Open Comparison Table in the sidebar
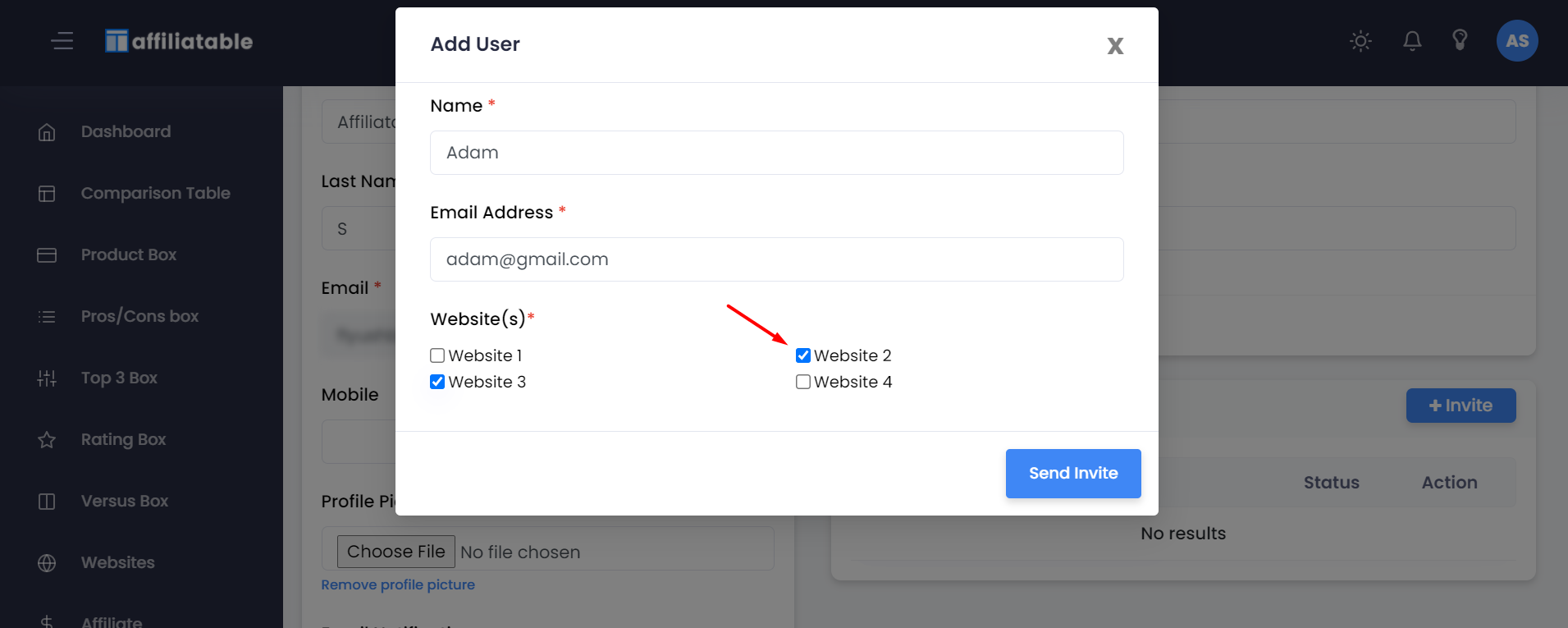Image resolution: width=1568 pixels, height=628 pixels. [155, 194]
